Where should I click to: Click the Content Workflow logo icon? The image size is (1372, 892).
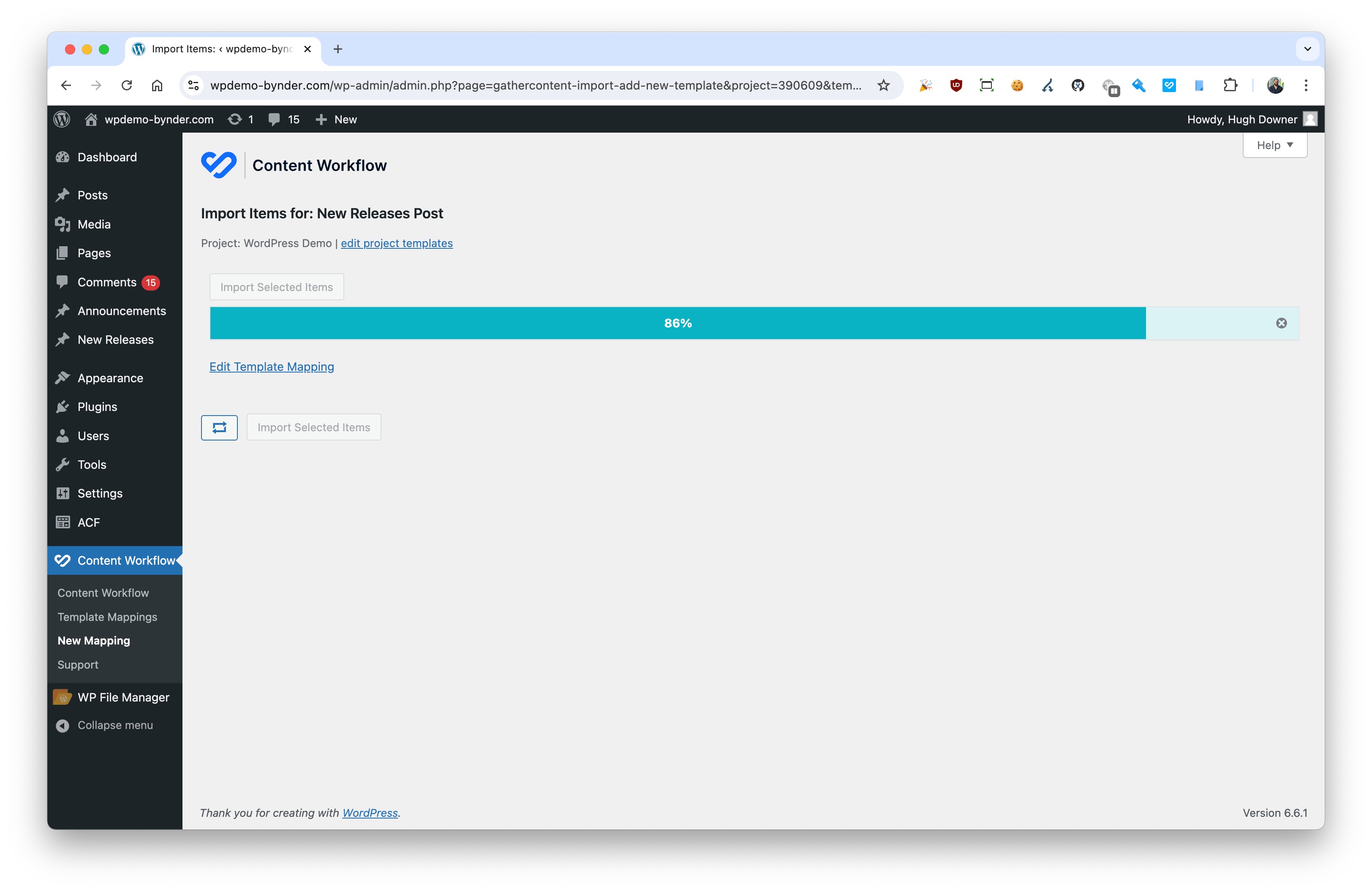point(218,166)
